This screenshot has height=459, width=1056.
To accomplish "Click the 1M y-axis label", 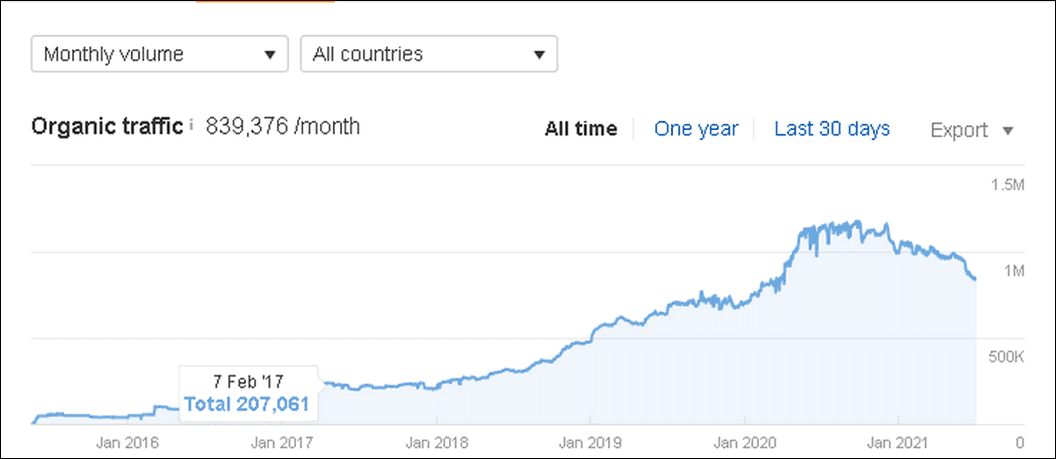I will pos(1012,271).
